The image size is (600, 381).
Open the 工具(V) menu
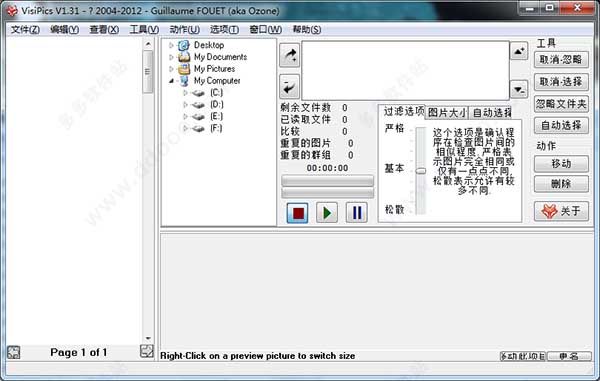(144, 29)
